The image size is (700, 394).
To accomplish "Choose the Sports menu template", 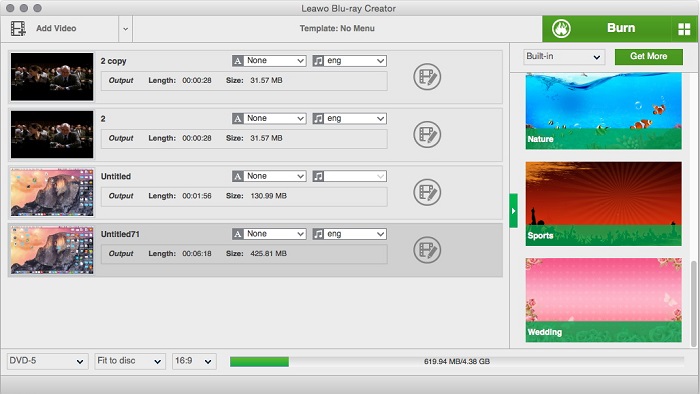I will click(604, 203).
